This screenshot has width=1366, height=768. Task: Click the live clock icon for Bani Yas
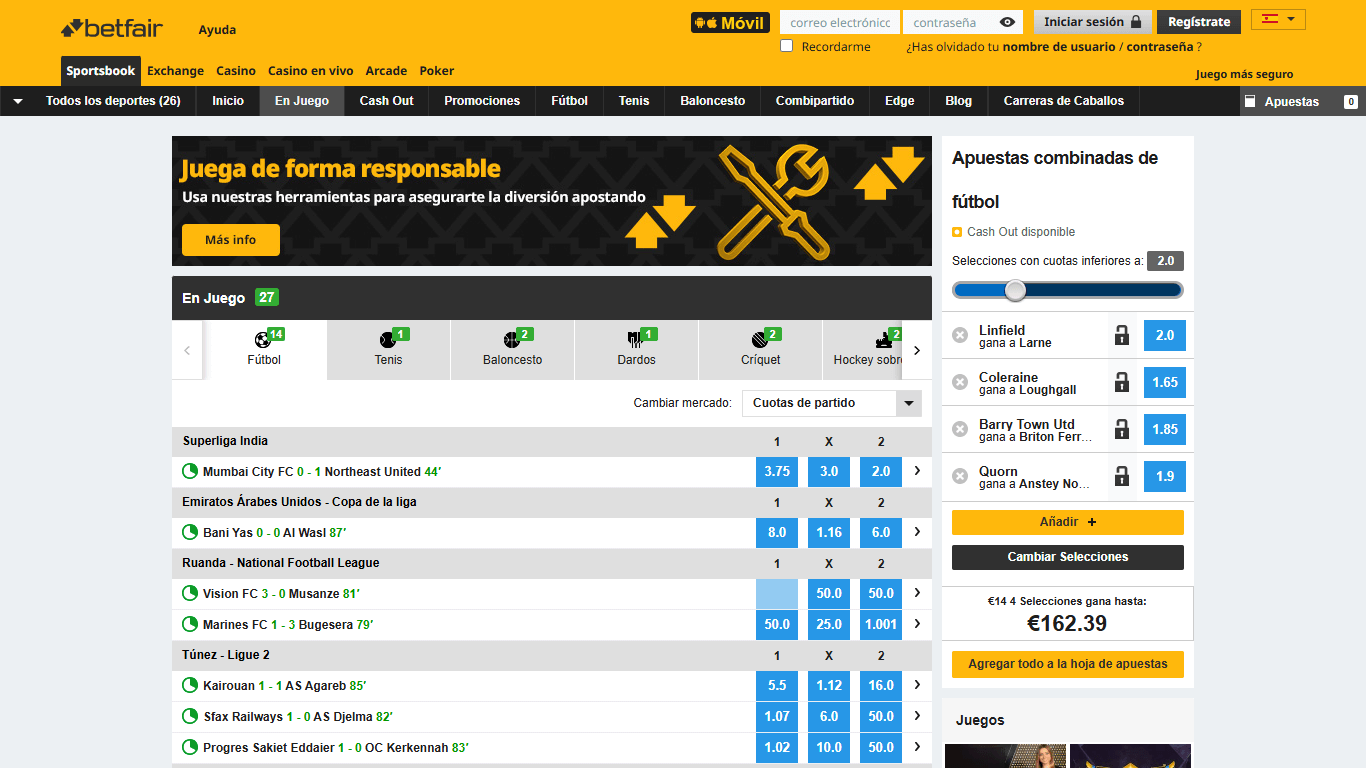tap(190, 532)
